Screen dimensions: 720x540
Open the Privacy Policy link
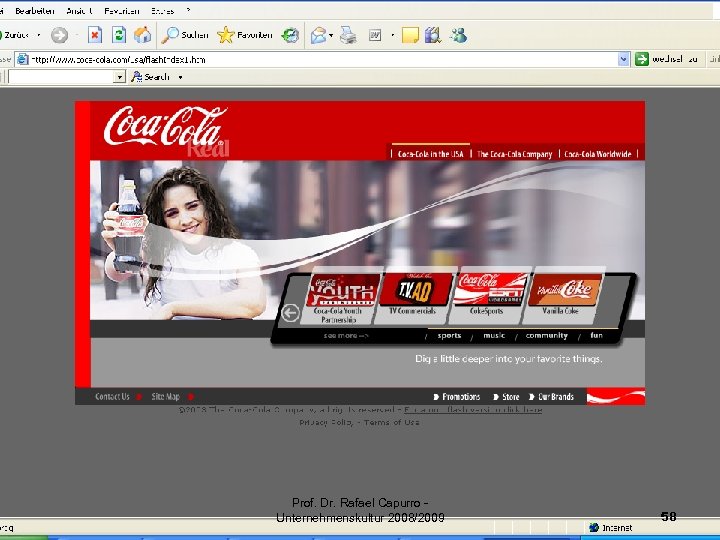point(326,422)
